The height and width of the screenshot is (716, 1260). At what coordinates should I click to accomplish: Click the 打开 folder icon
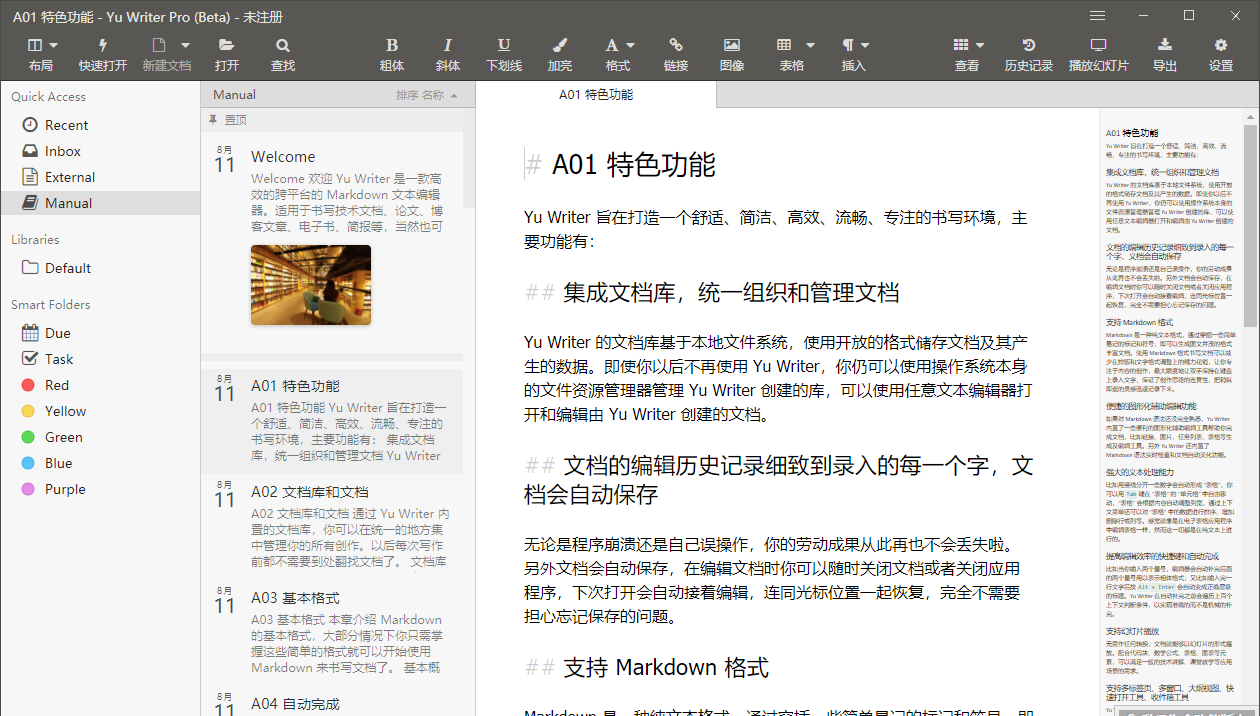227,45
